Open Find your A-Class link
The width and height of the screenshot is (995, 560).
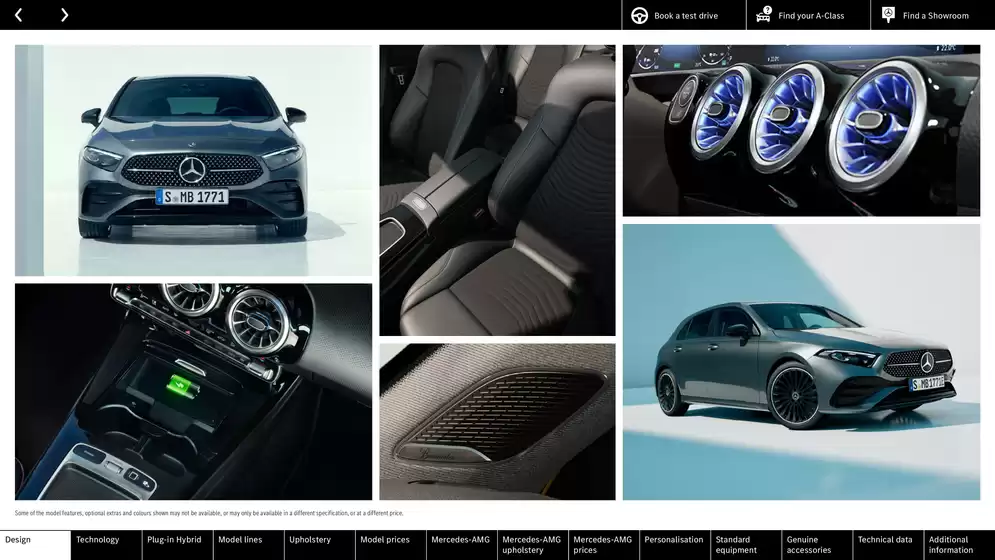(x=808, y=15)
